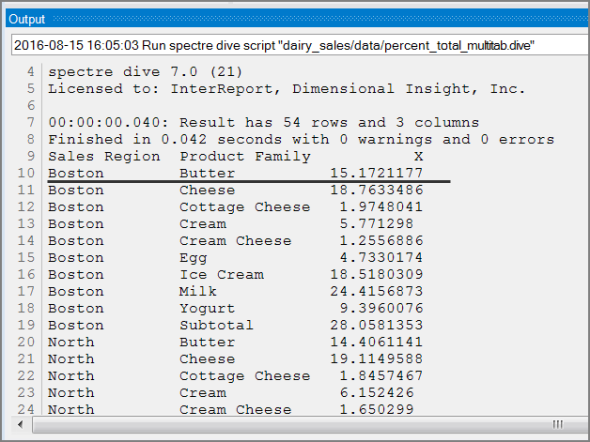Click 'Milk' in the Boston row
The image size is (590, 442).
click(x=198, y=292)
